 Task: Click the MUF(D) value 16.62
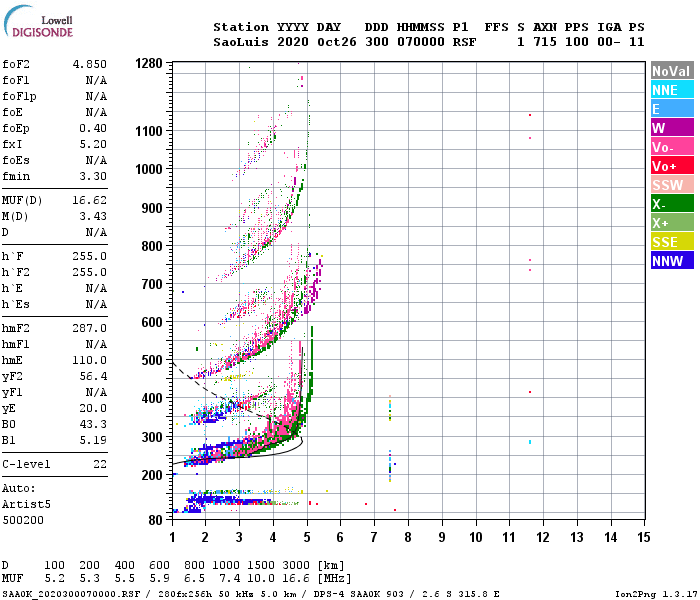pos(90,200)
